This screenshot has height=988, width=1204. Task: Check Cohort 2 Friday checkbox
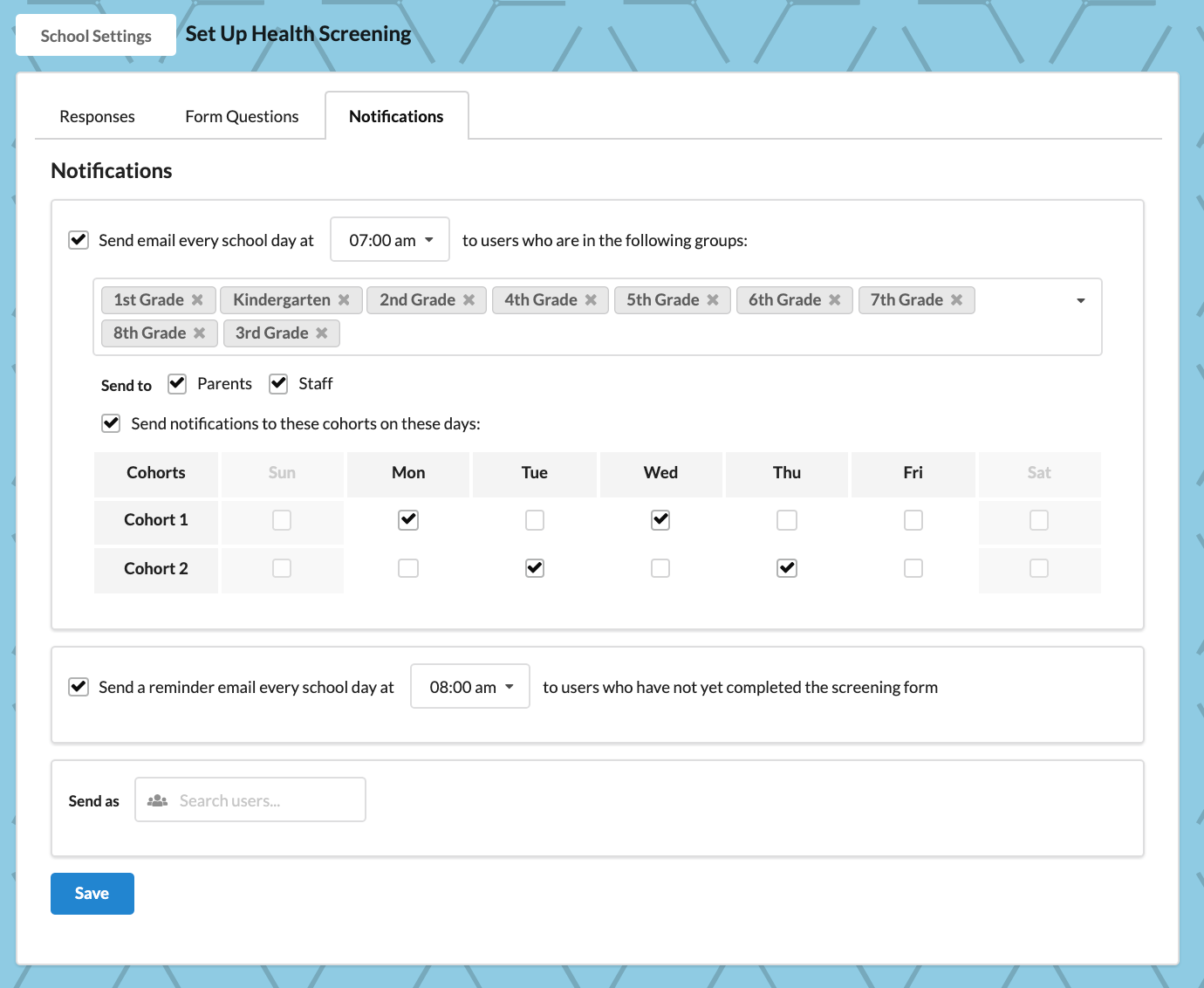coord(913,568)
